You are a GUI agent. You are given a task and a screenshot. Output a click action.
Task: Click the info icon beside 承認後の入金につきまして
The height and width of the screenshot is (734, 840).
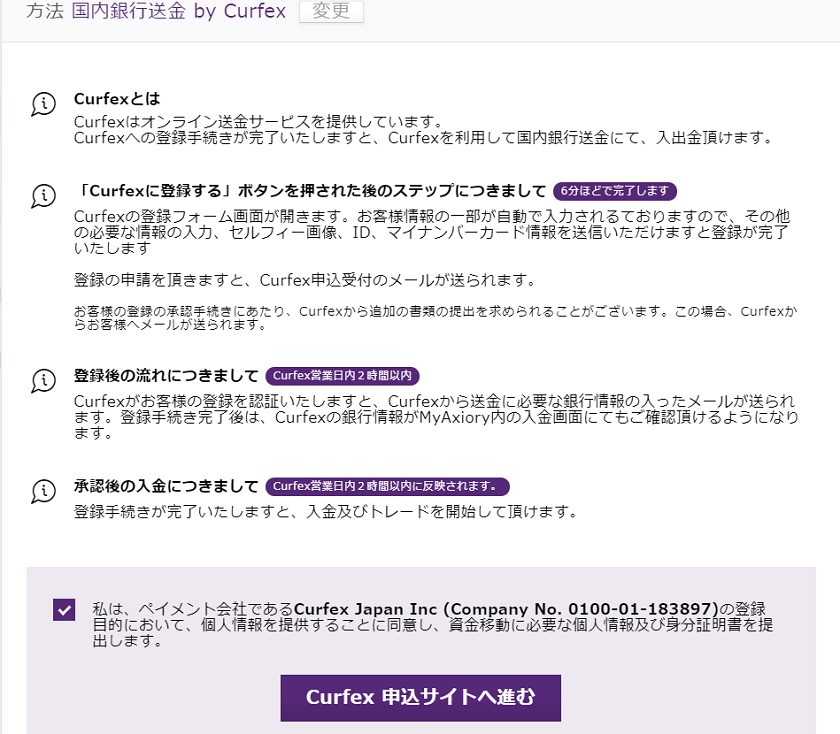pyautogui.click(x=43, y=490)
